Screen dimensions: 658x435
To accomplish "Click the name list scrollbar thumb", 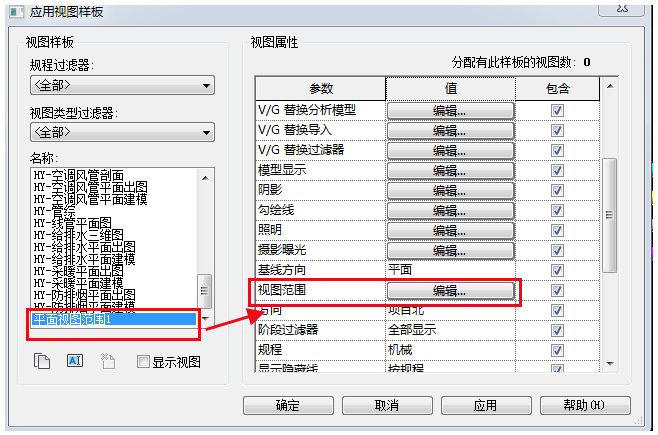I will tap(204, 291).
